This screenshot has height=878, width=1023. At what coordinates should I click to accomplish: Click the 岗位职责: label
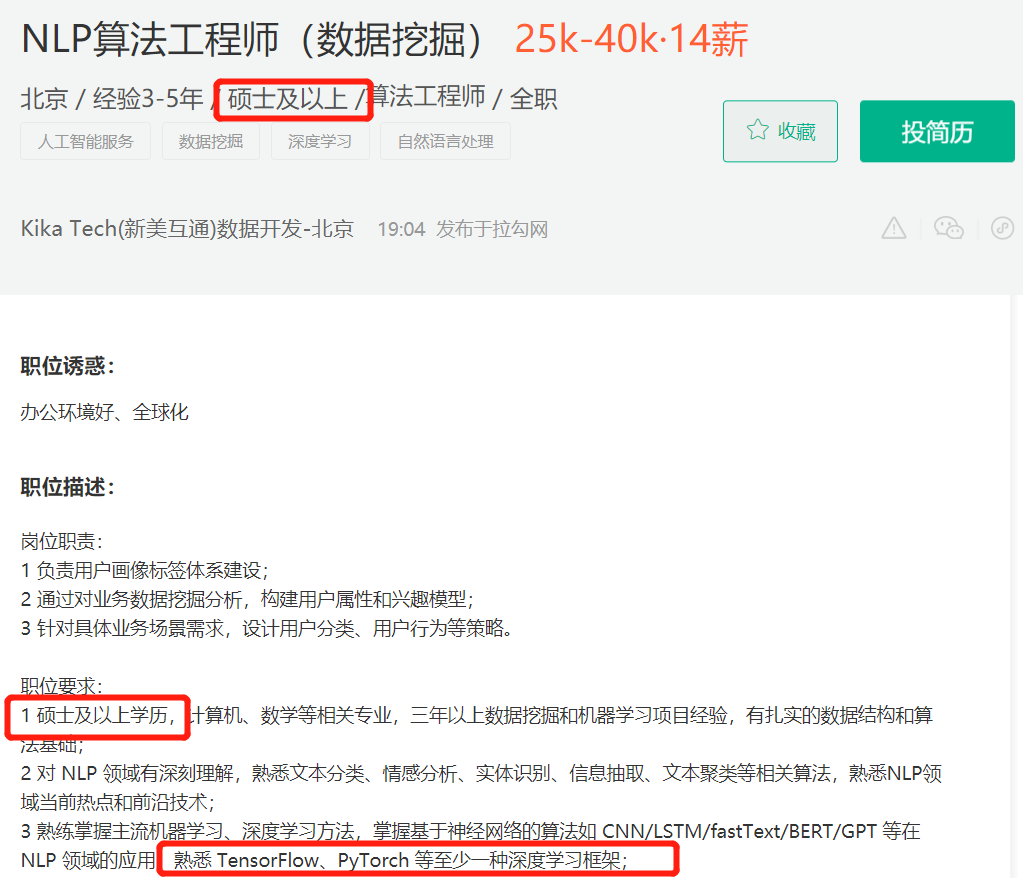(x=61, y=541)
